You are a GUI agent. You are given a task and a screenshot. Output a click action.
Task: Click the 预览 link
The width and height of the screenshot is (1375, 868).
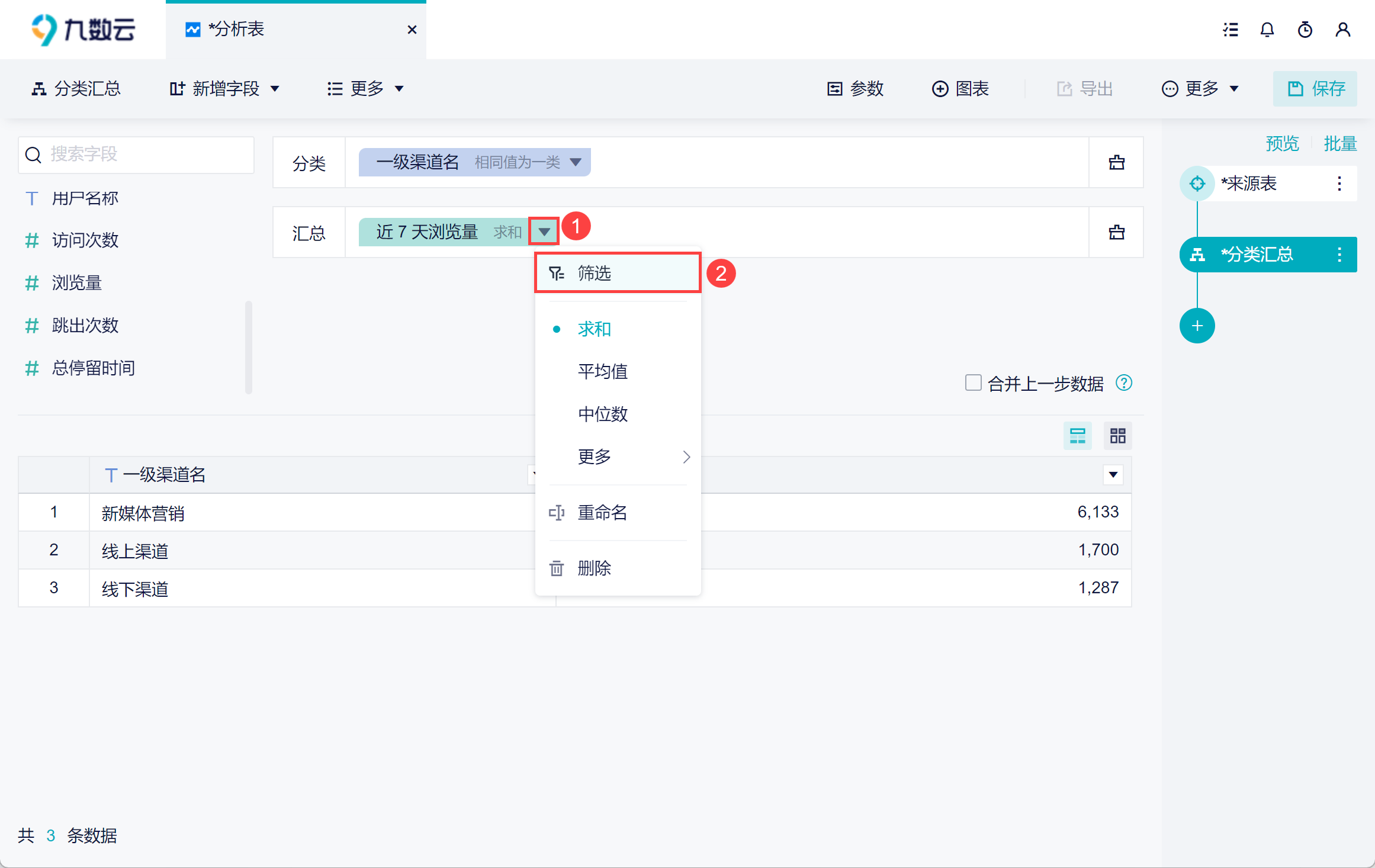click(x=1283, y=143)
